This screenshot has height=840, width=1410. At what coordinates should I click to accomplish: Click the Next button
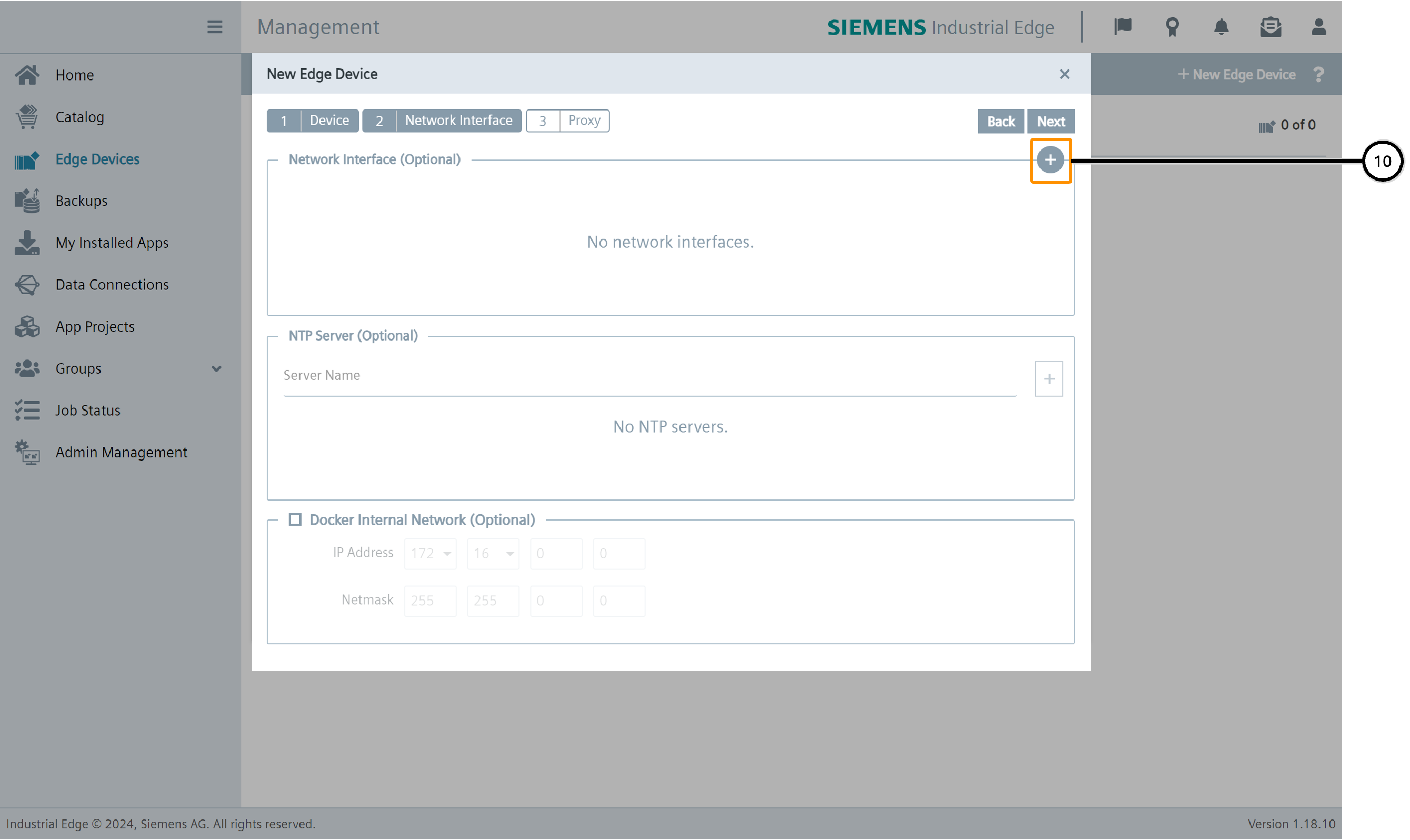point(1051,121)
